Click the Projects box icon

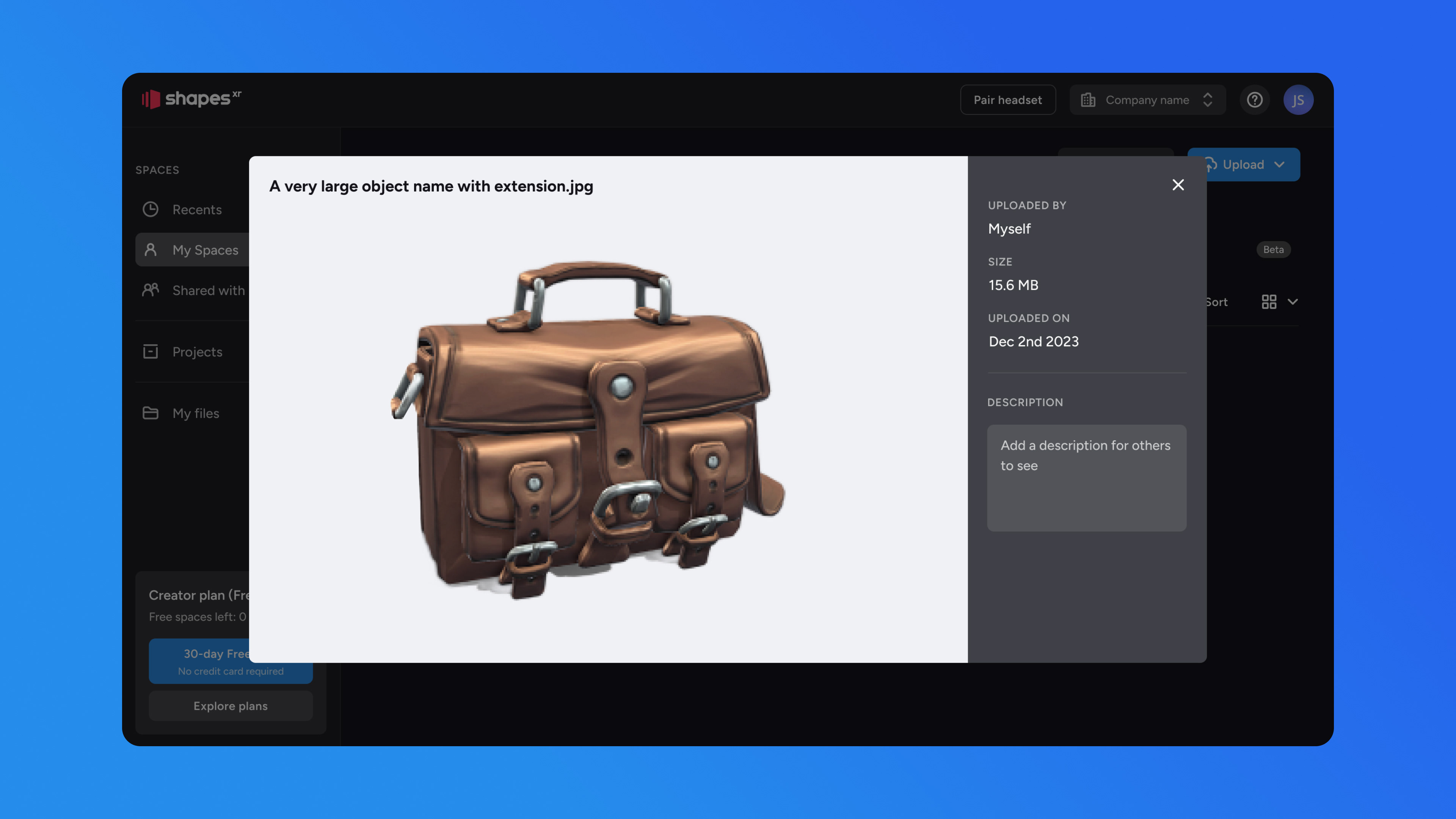(x=151, y=351)
